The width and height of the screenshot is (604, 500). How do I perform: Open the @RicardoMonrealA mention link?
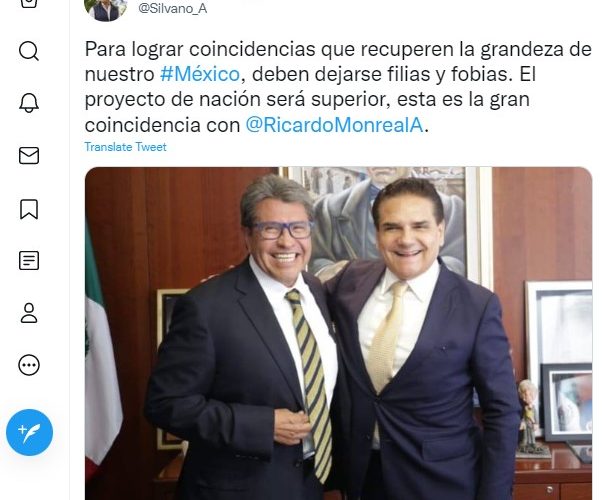(334, 125)
